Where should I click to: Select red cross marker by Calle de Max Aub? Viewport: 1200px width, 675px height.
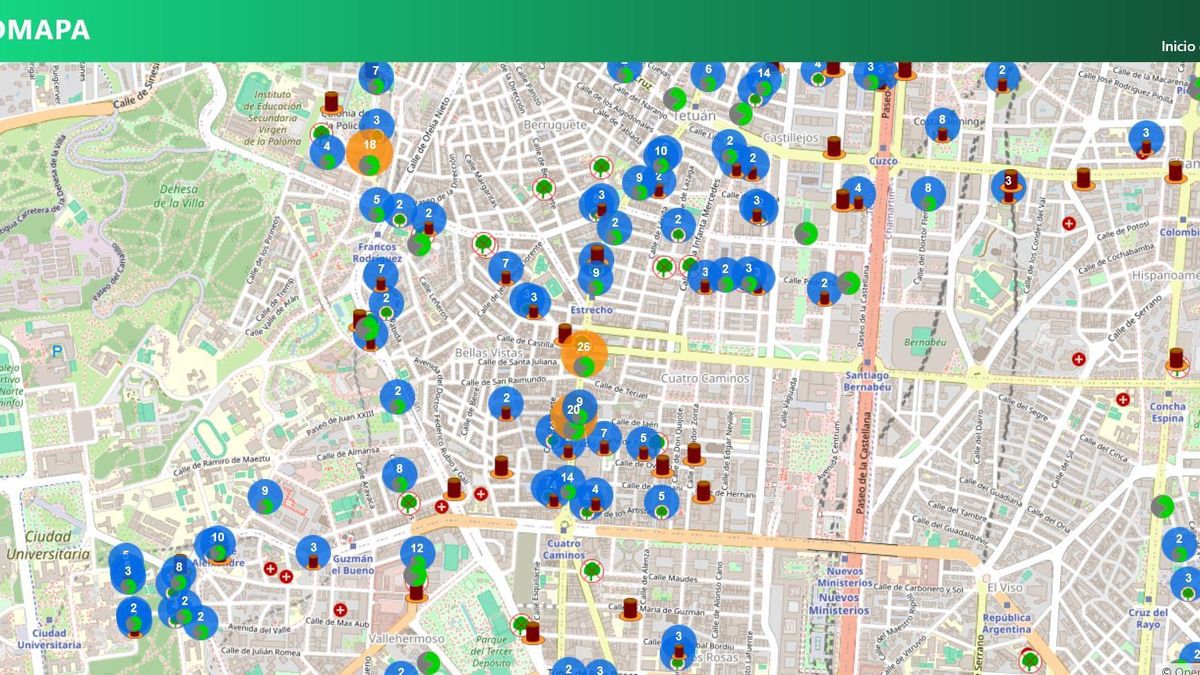[x=340, y=609]
